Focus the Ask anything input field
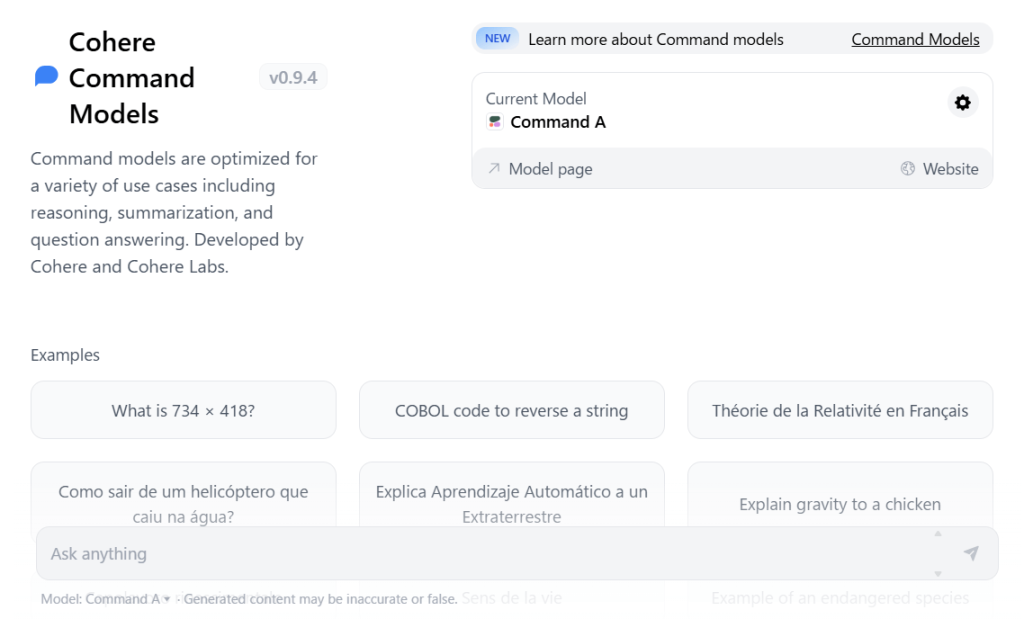1024x619 pixels. (480, 553)
